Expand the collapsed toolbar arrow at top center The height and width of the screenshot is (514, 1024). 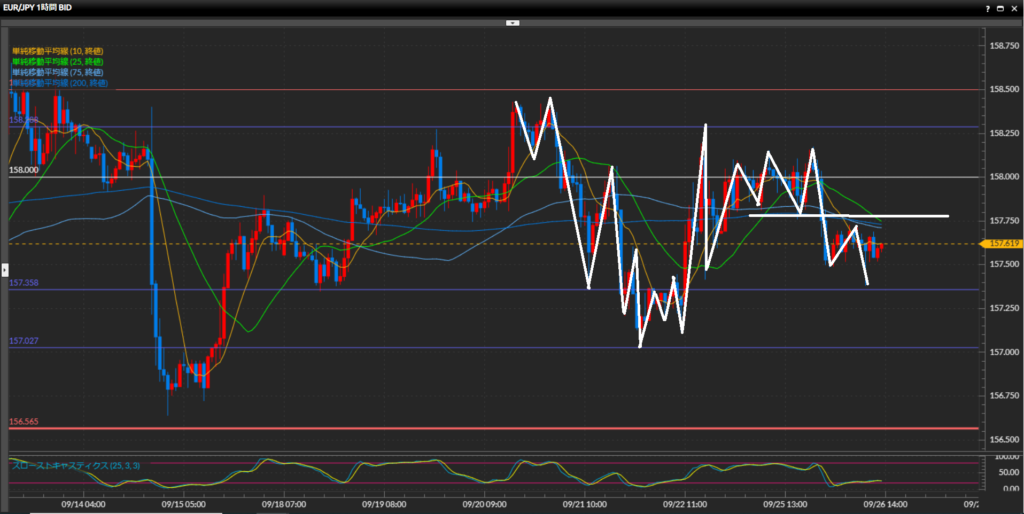512,21
